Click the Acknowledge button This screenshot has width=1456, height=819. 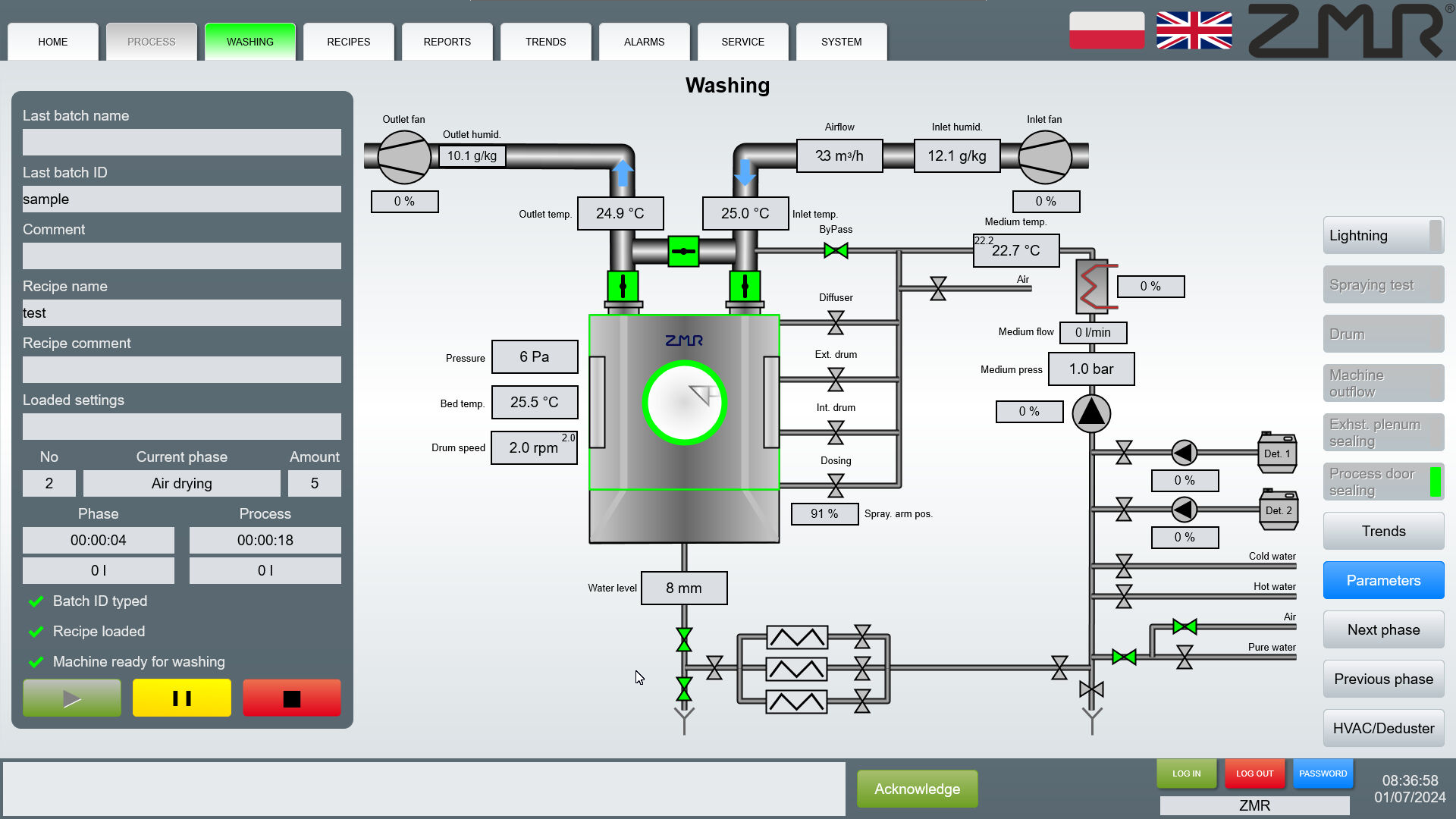(x=917, y=789)
